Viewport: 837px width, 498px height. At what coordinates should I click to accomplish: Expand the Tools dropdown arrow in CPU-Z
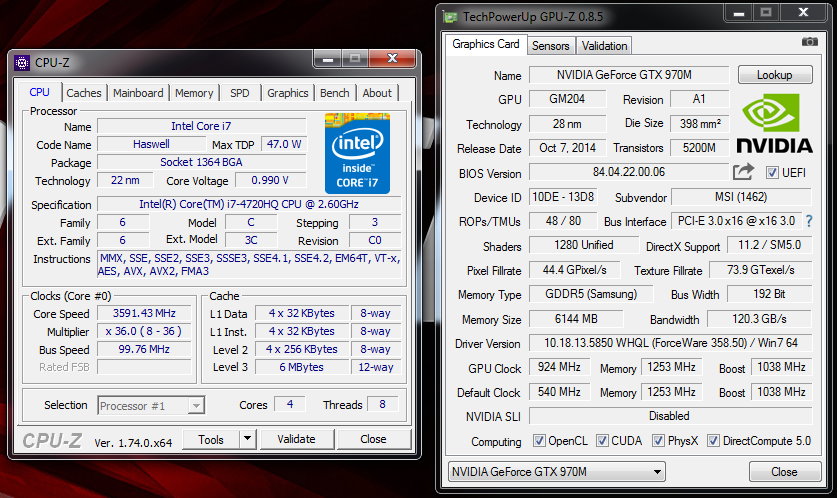pyautogui.click(x=247, y=439)
